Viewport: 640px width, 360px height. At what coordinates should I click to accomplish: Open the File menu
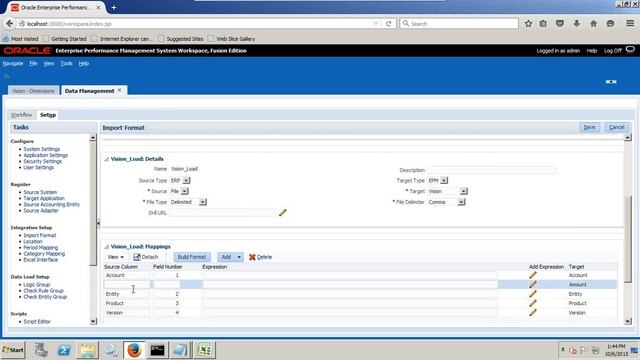(x=33, y=64)
